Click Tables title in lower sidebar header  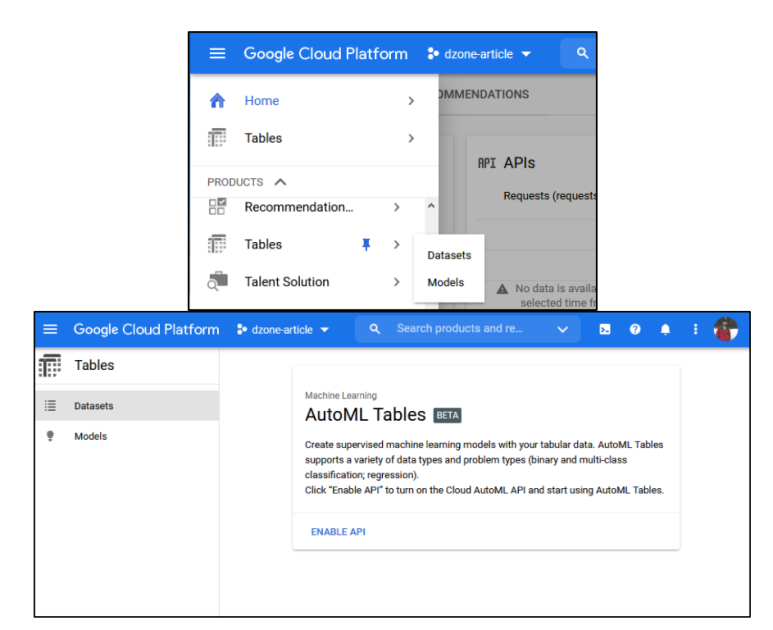94,365
